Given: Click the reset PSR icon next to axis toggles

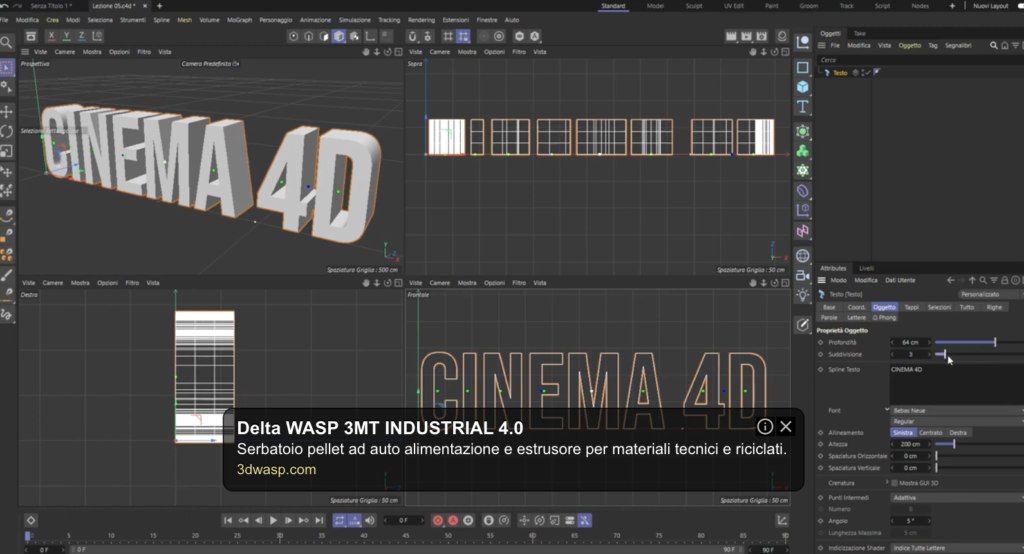Looking at the screenshot, I should pos(97,36).
